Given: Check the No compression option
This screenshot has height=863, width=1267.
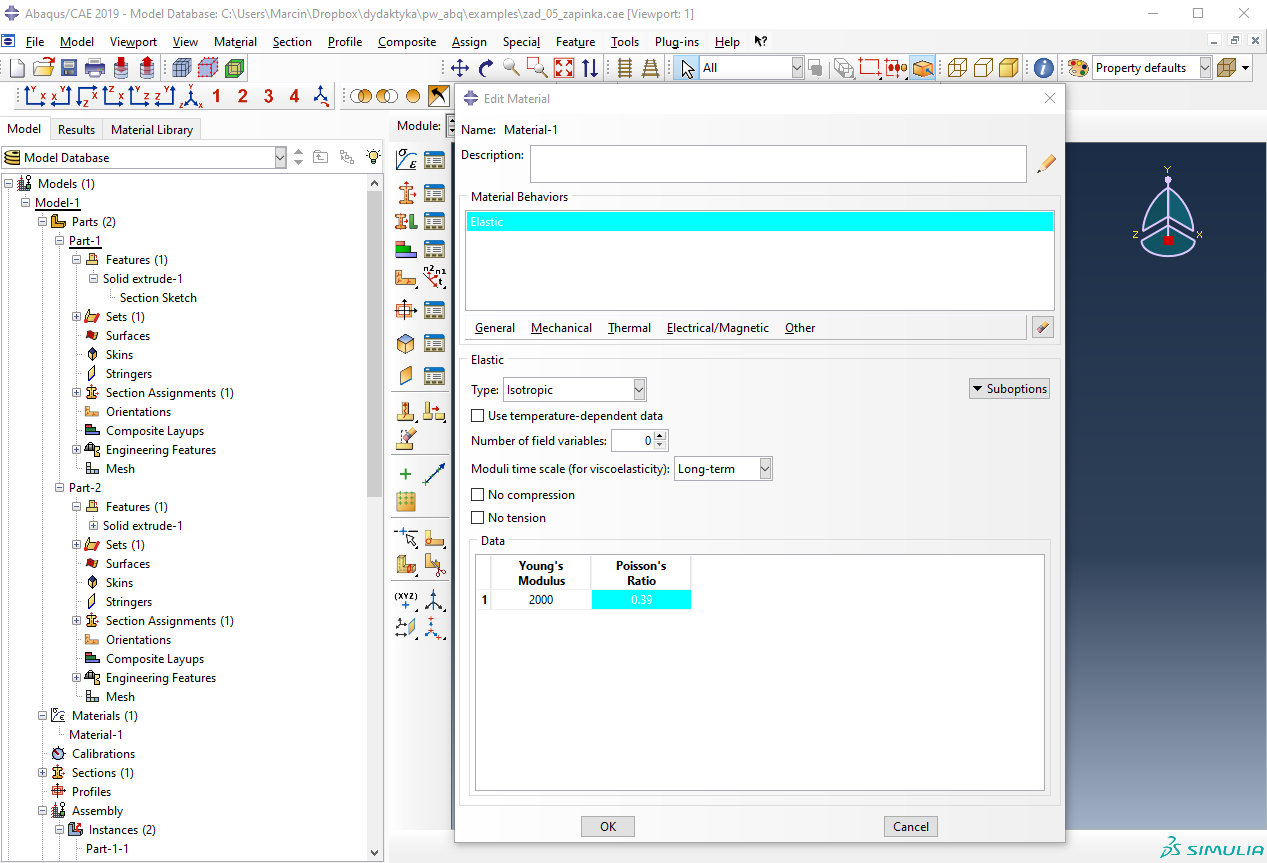Looking at the screenshot, I should [478, 495].
